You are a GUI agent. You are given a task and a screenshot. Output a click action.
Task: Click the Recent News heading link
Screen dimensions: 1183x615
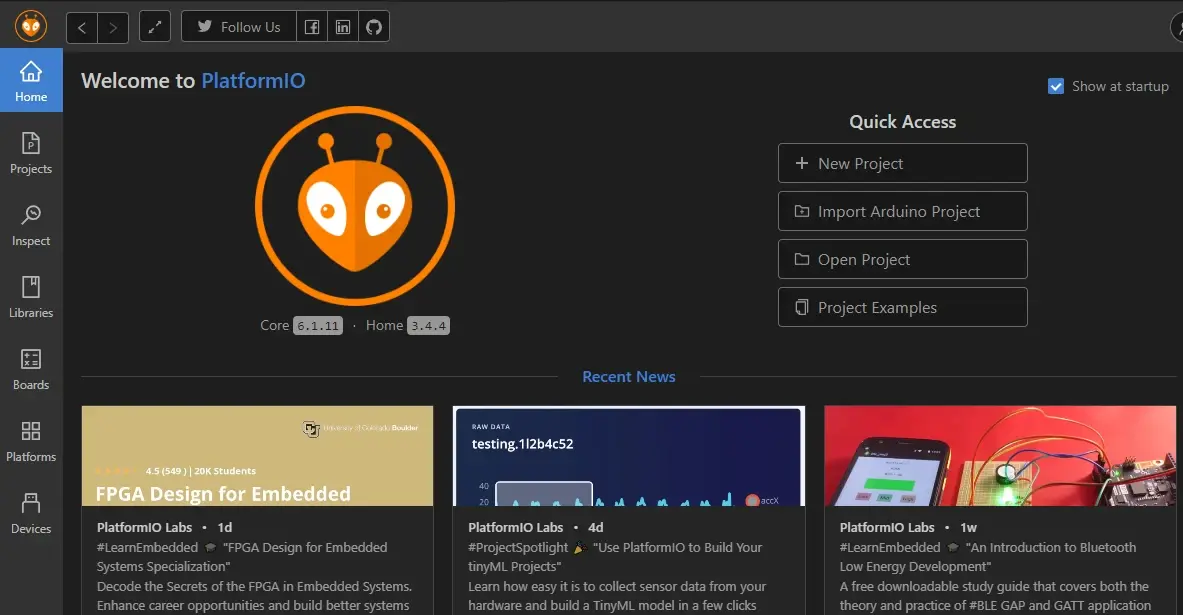(x=628, y=377)
